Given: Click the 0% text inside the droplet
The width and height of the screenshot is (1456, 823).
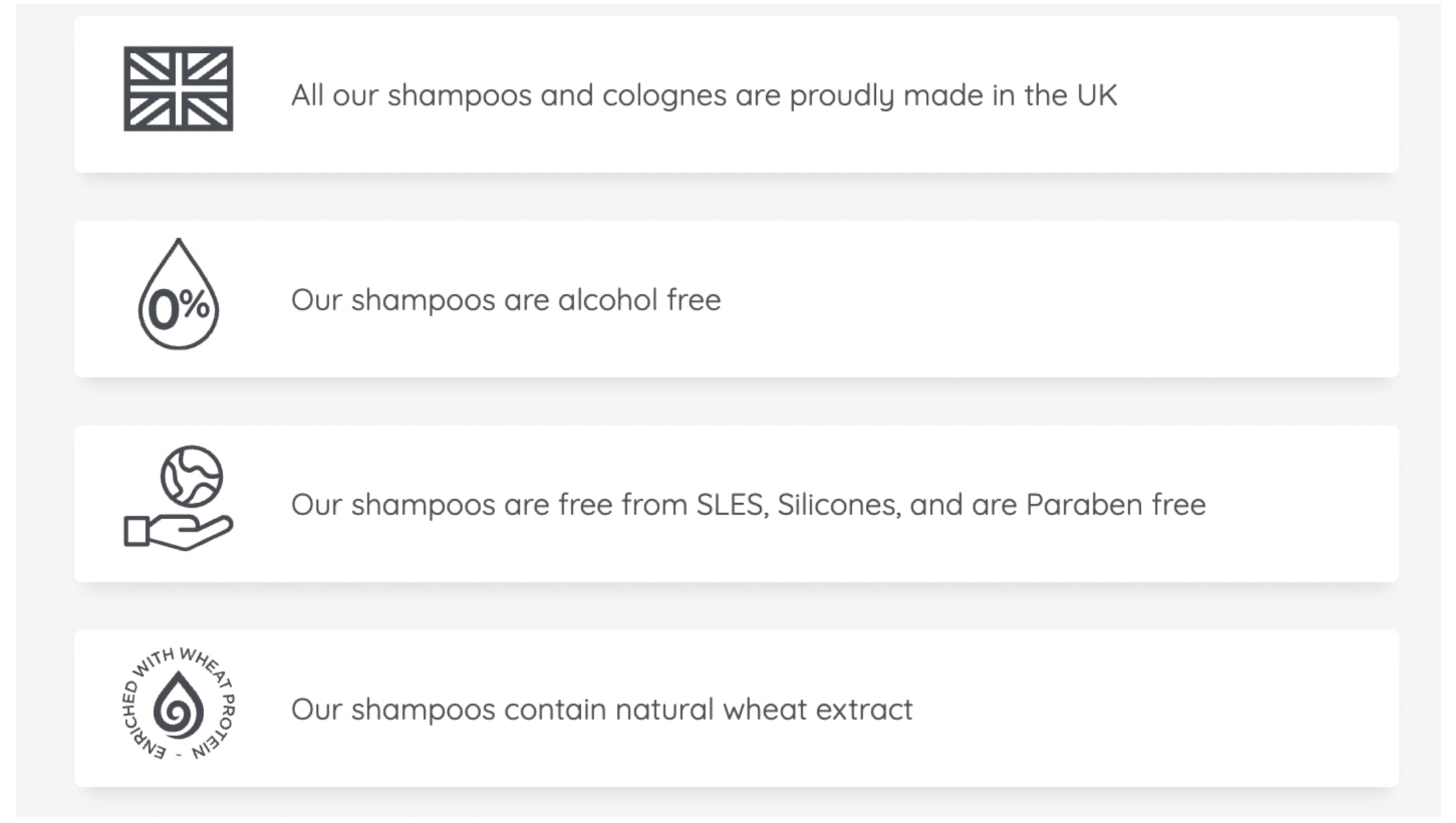Looking at the screenshot, I should coord(178,308).
